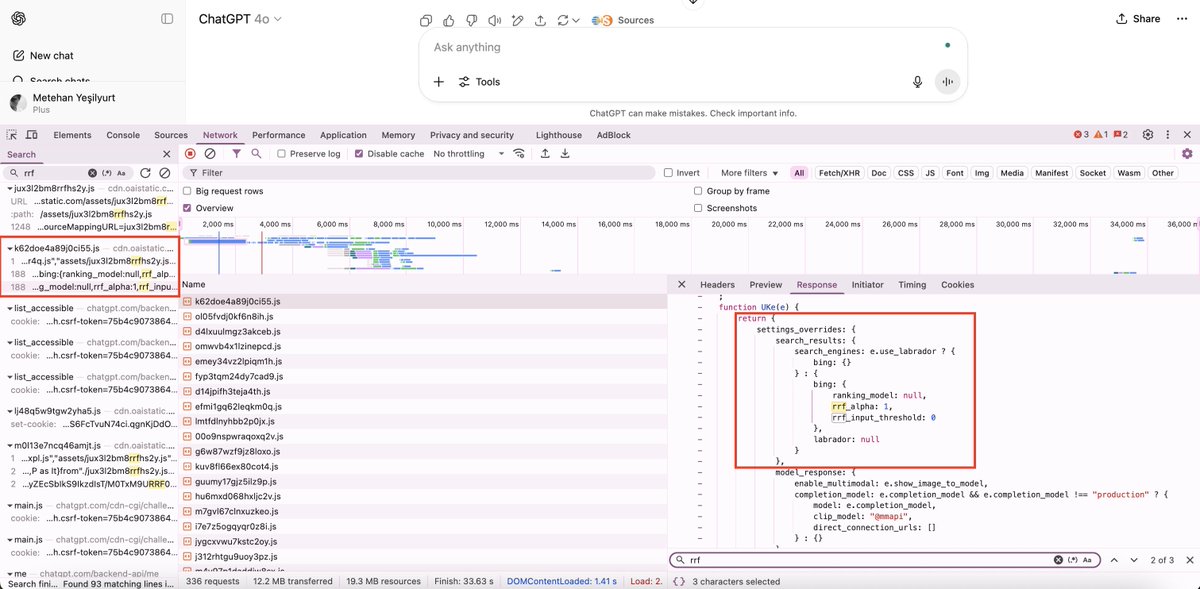Start voice input with the microphone icon

pyautogui.click(x=918, y=82)
